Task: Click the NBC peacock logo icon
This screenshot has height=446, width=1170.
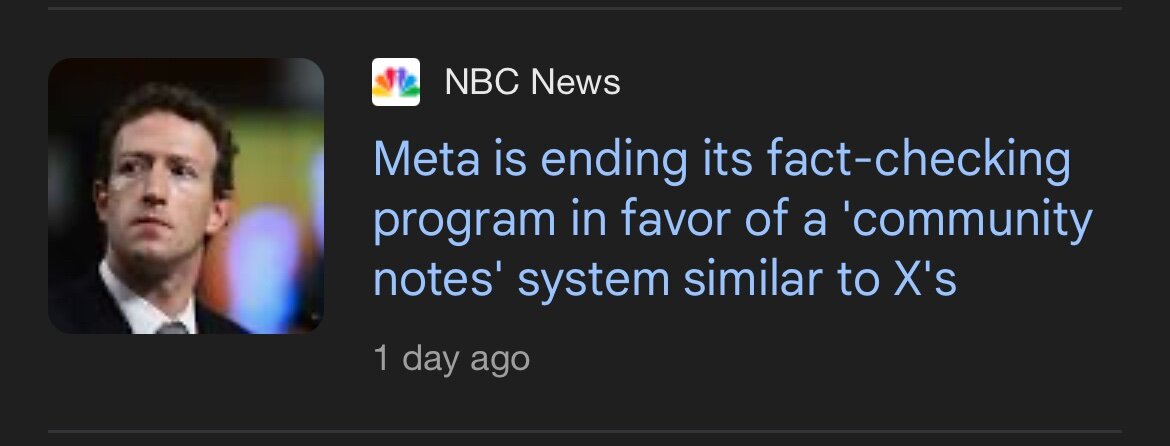Action: point(395,82)
